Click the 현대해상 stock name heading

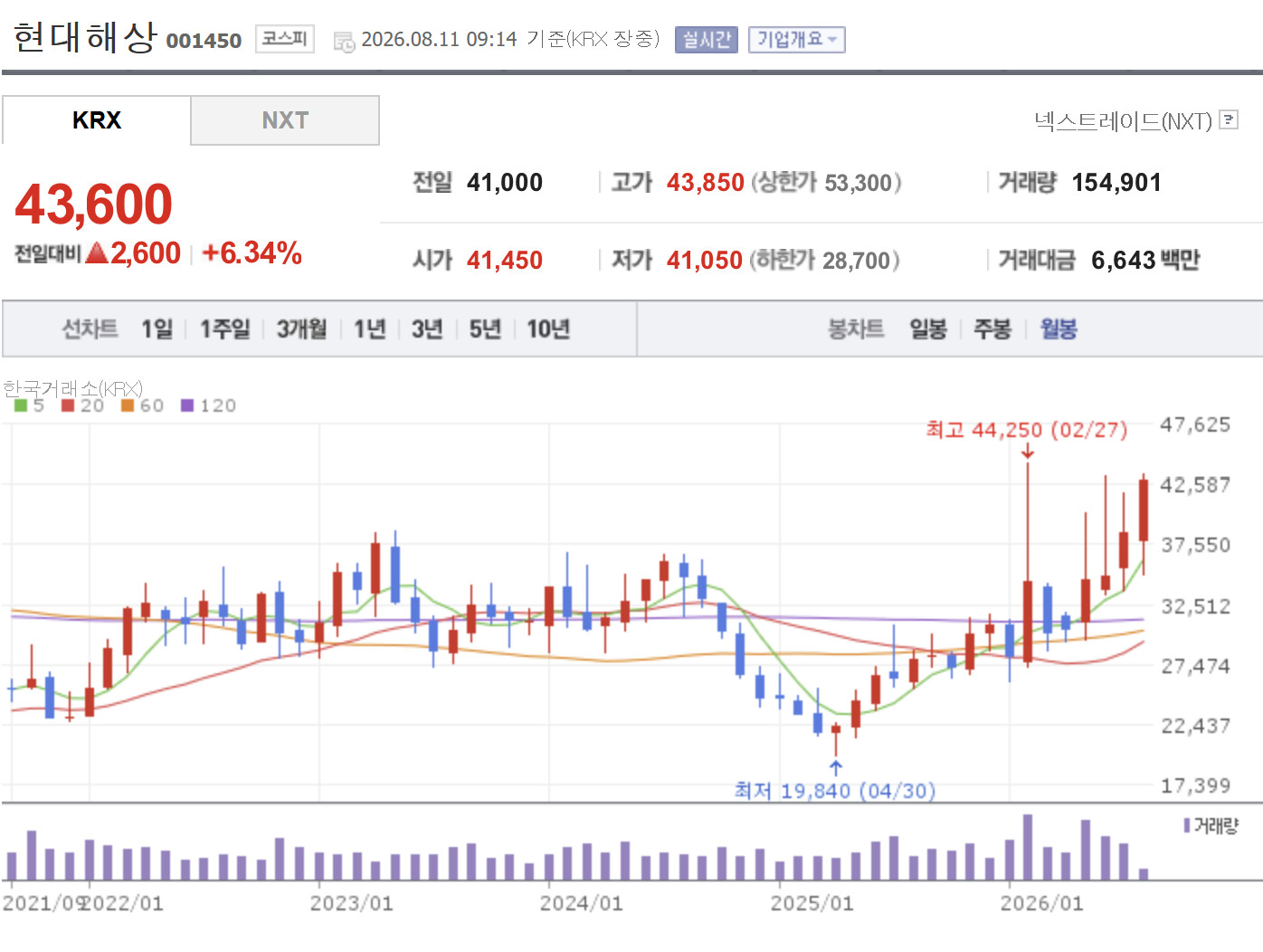point(85,37)
